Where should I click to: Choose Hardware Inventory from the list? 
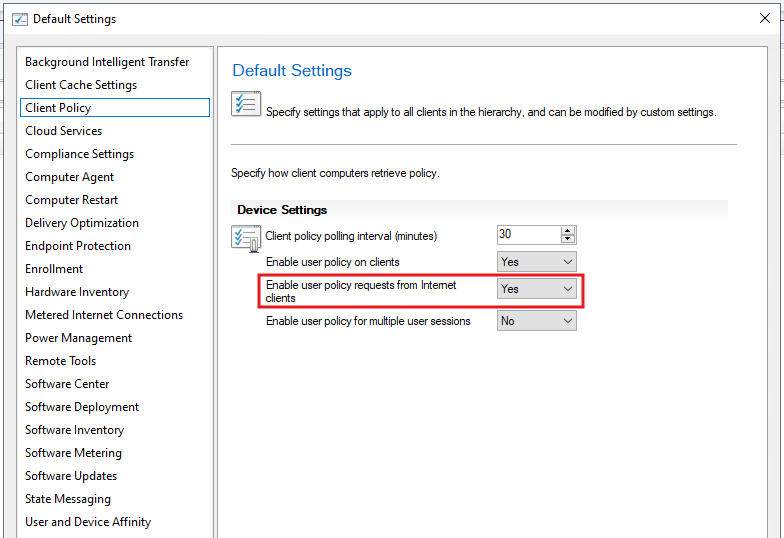pos(77,292)
